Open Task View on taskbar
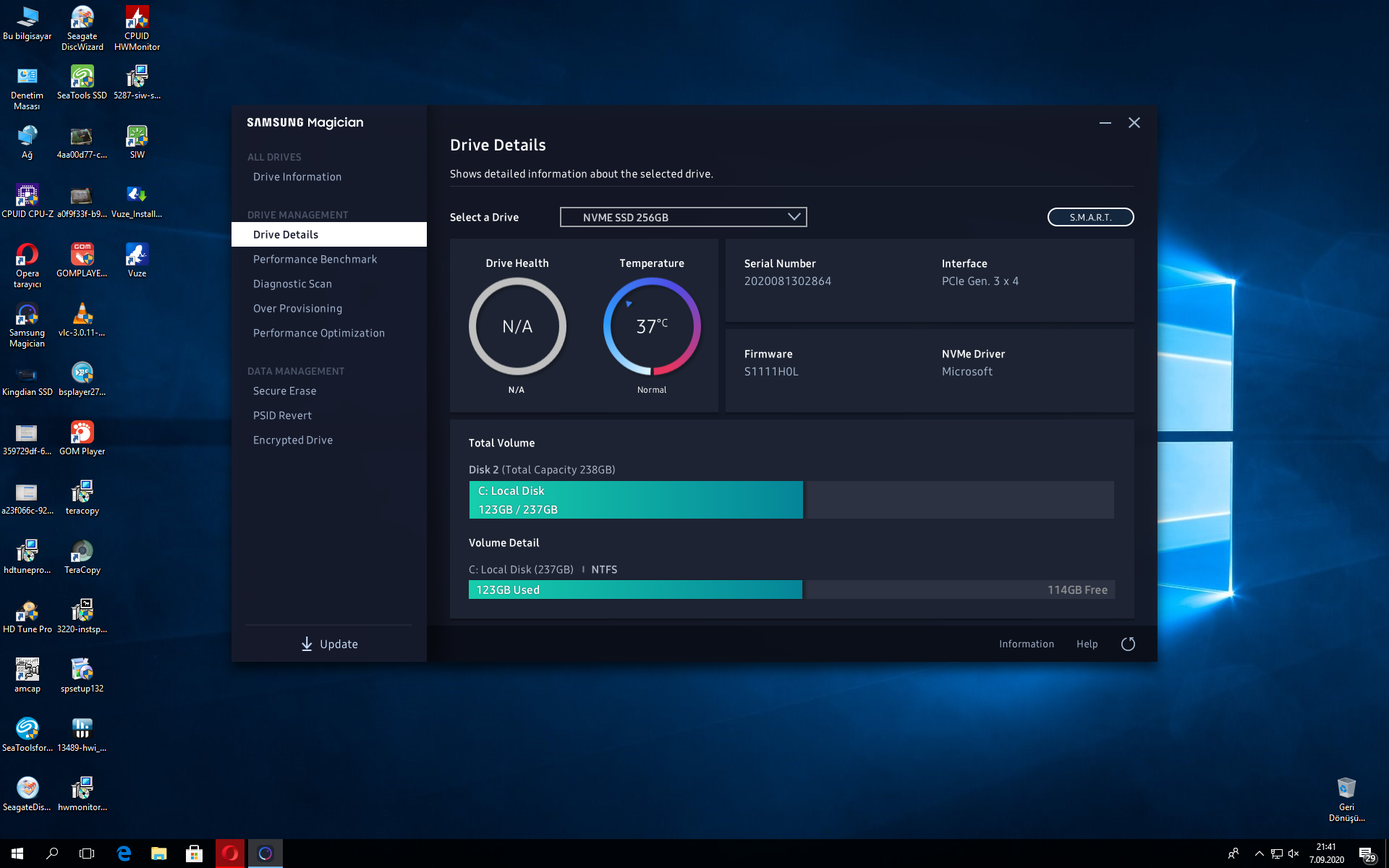This screenshot has width=1389, height=868. pyautogui.click(x=87, y=854)
